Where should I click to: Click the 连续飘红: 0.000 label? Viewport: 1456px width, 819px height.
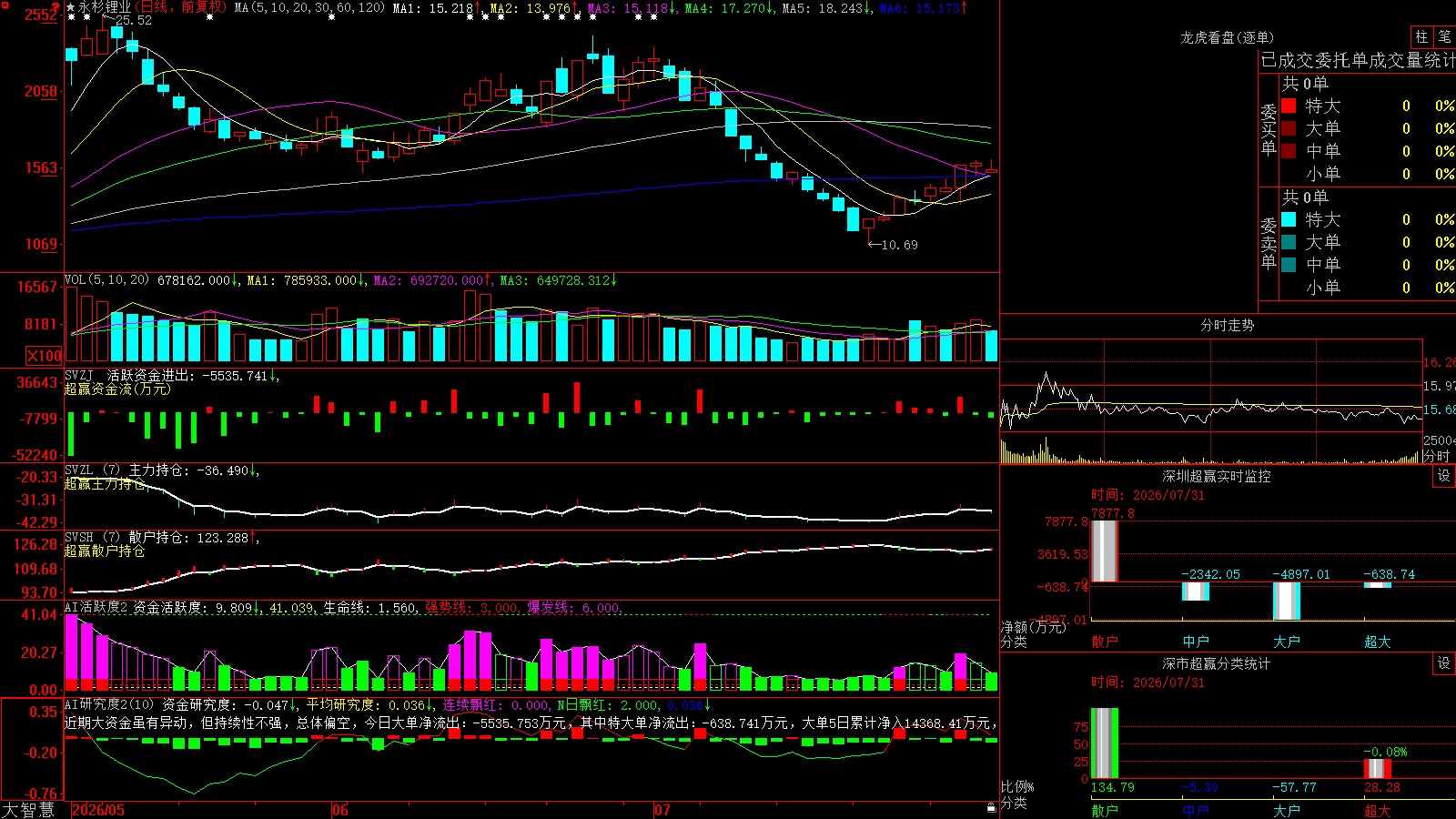[x=495, y=704]
